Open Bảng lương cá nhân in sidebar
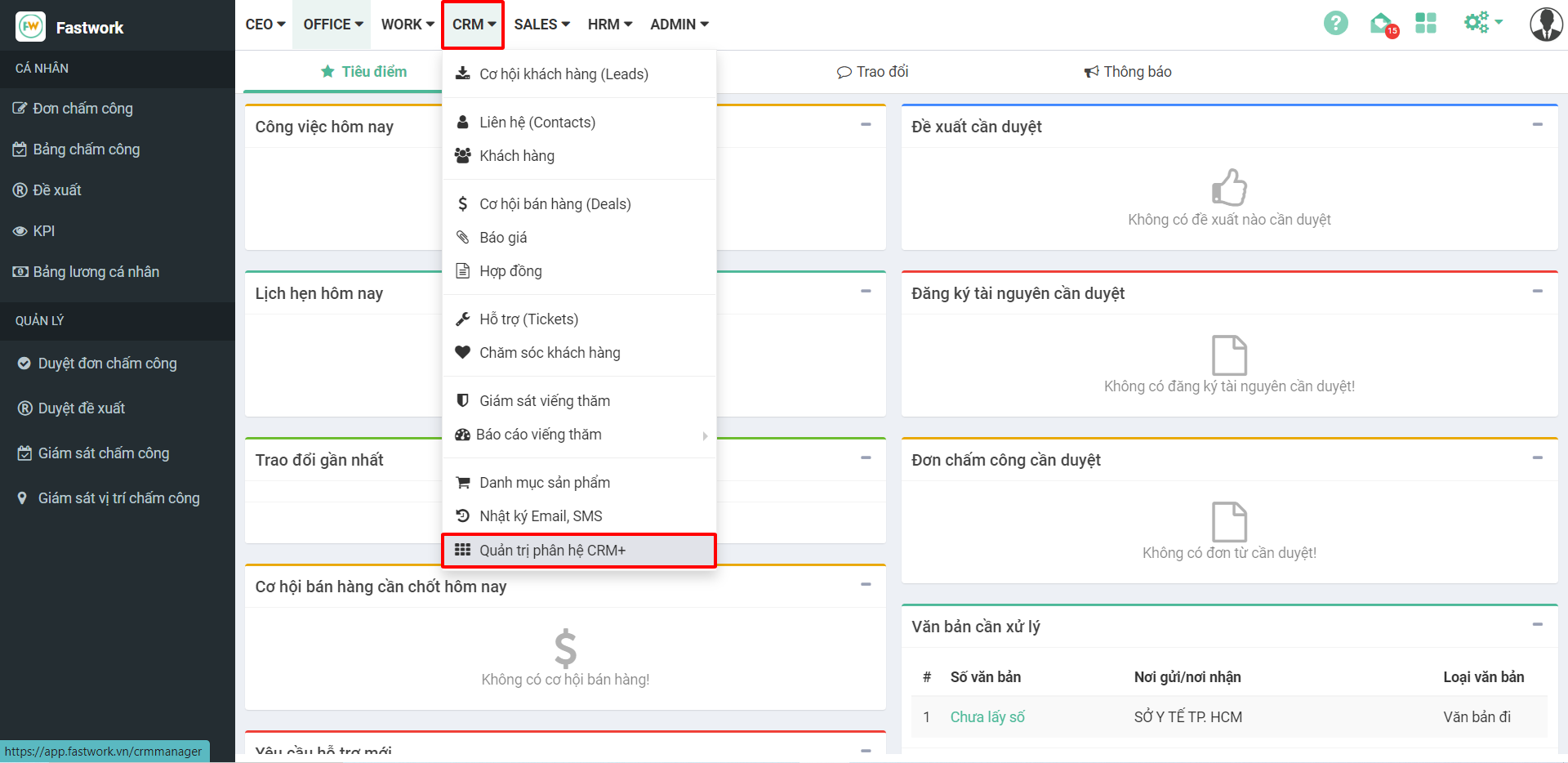Screen dimensions: 1568x763 point(96,272)
